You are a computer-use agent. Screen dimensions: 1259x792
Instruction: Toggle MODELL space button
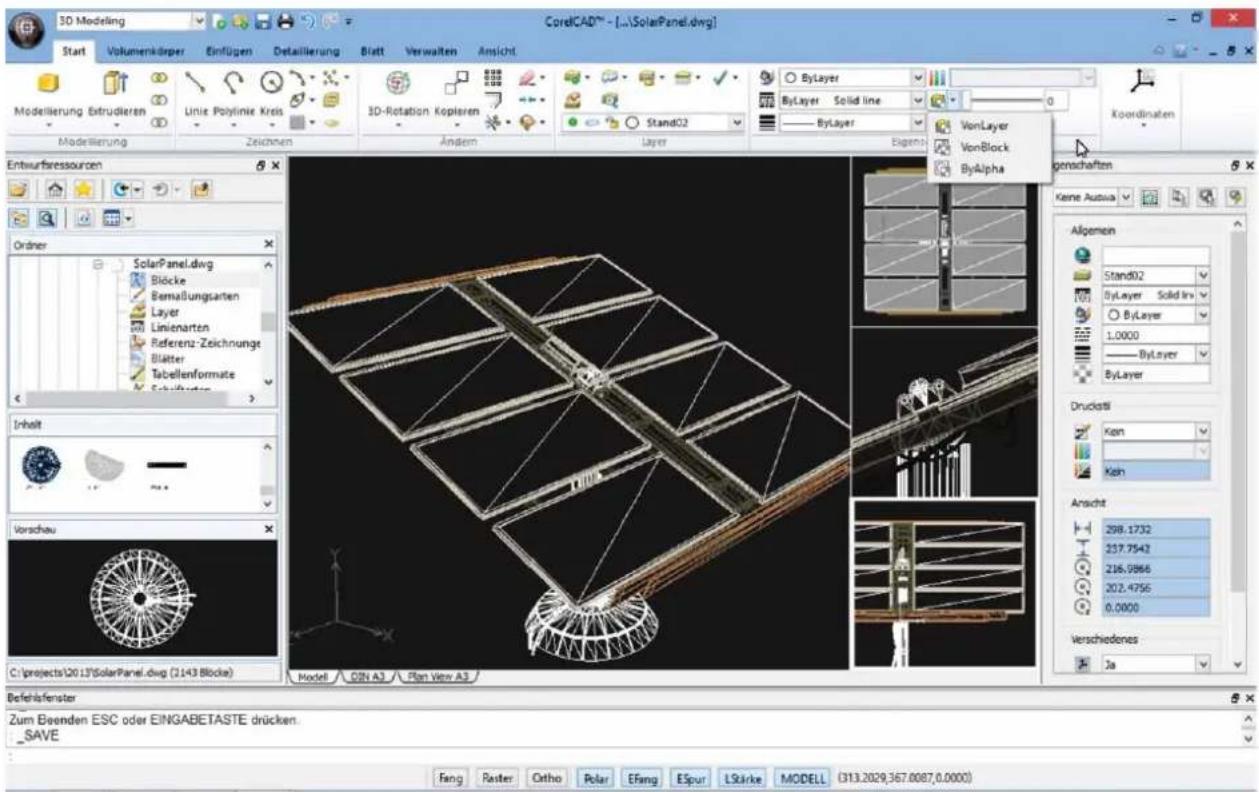[804, 776]
